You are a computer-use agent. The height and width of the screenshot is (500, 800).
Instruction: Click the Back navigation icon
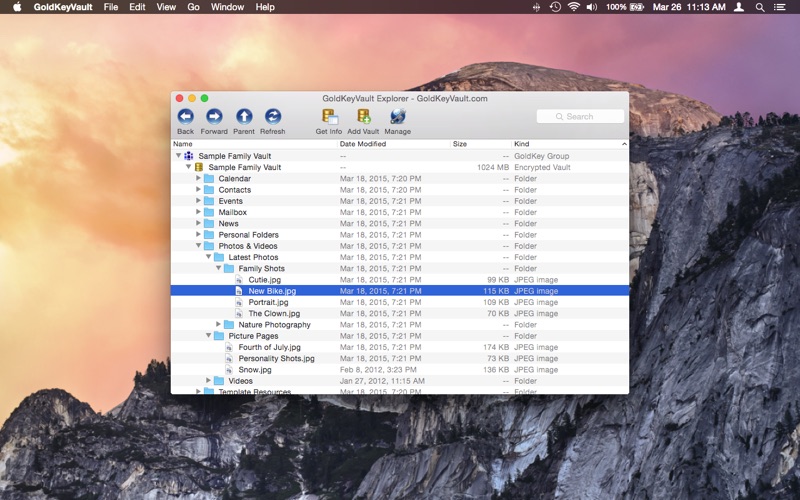click(x=185, y=117)
